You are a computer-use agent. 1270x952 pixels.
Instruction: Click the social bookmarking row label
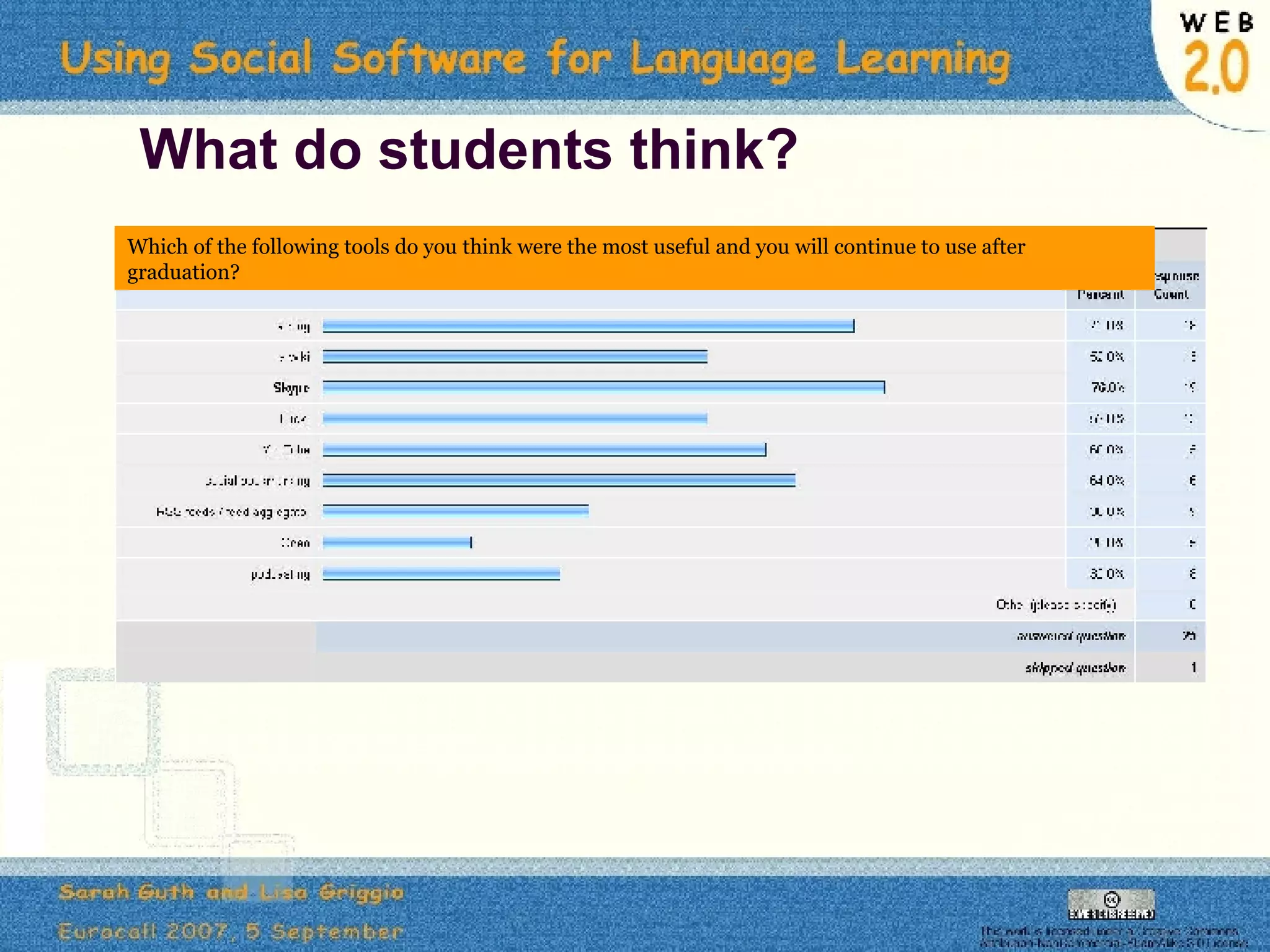point(257,481)
